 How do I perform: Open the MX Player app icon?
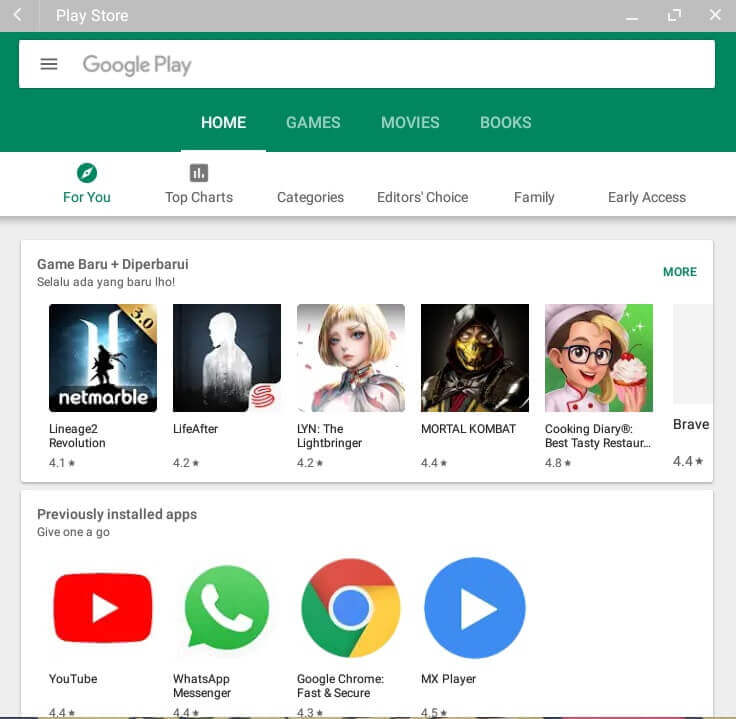click(x=475, y=608)
